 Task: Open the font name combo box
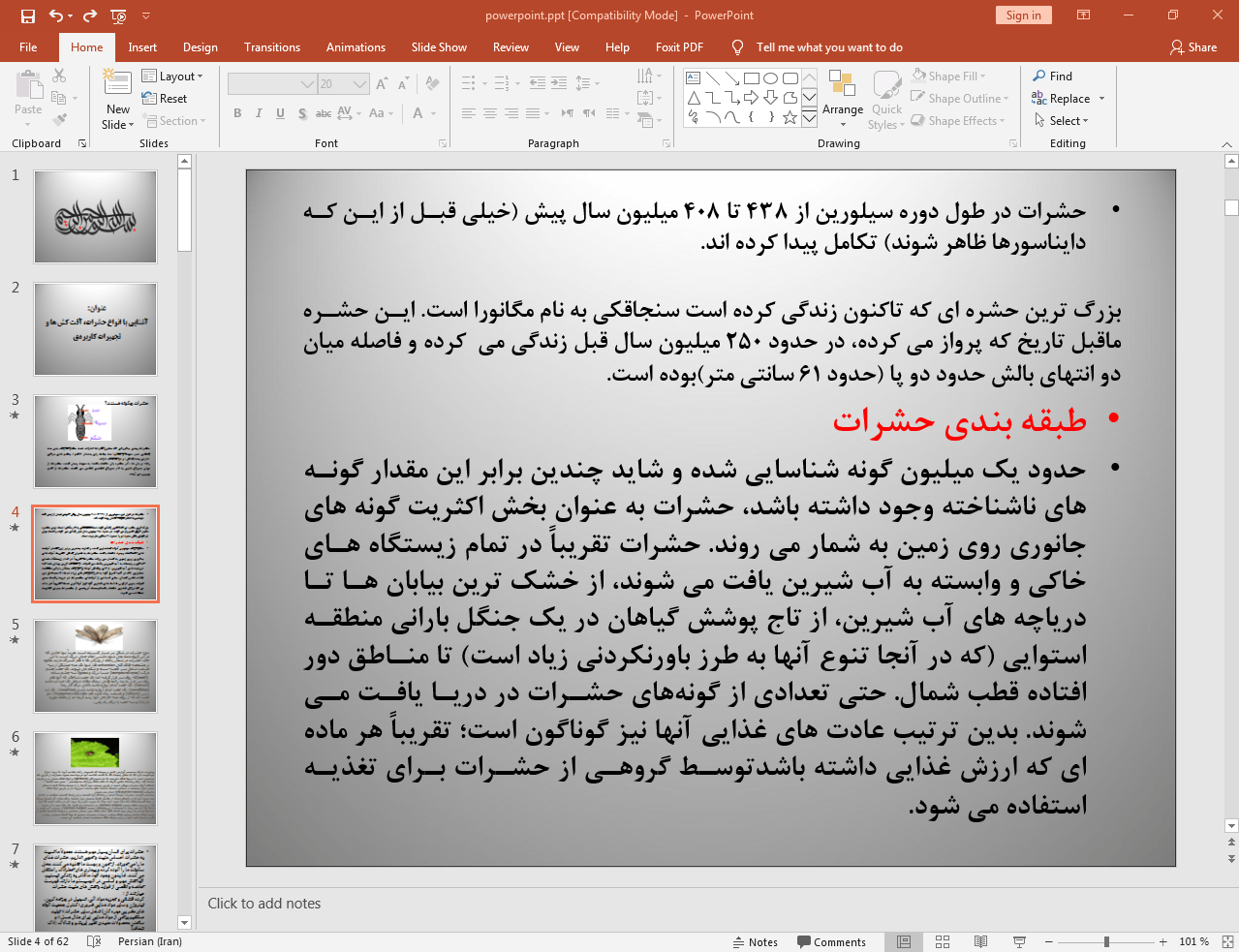pos(272,84)
